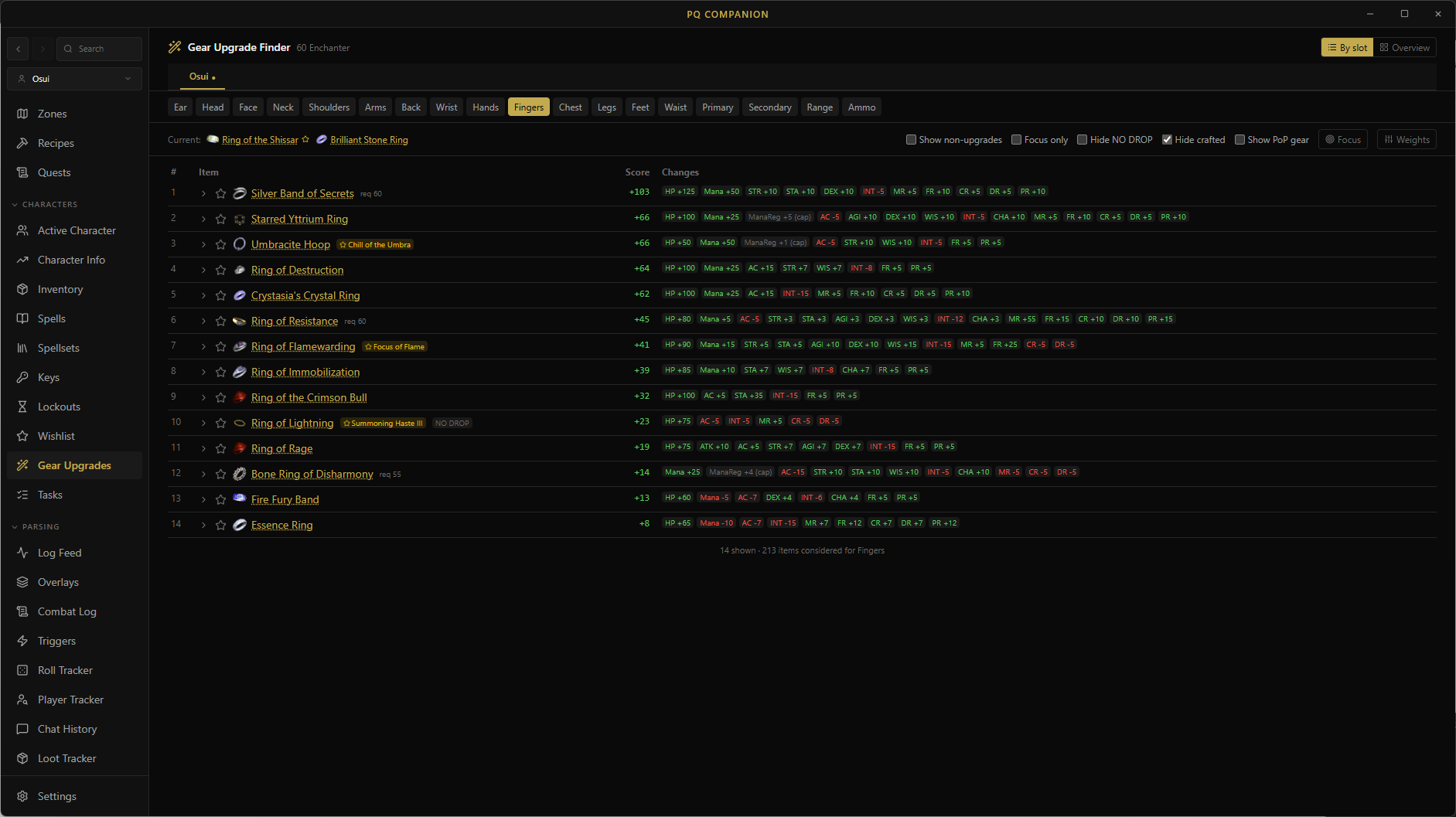The image size is (1456, 817).
Task: Click the Wishlist star icon
Action: pos(22,436)
